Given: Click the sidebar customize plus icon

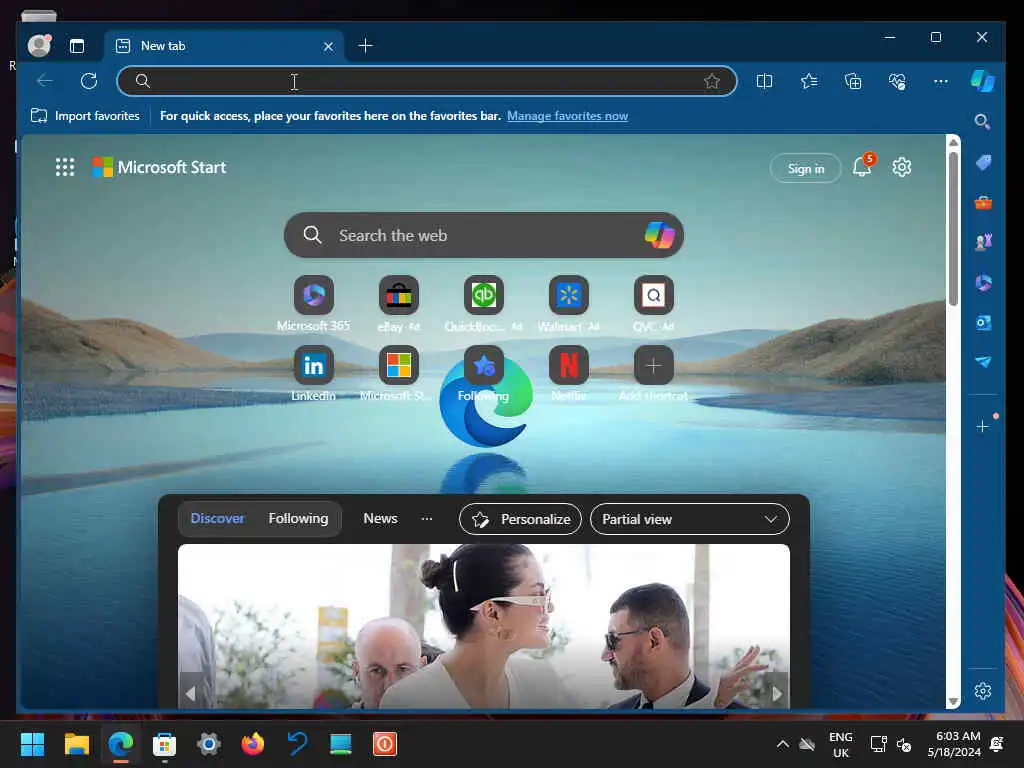Looking at the screenshot, I should (982, 426).
